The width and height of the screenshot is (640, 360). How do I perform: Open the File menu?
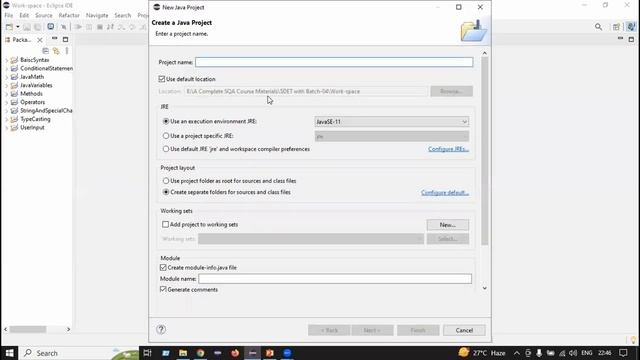click(9, 15)
